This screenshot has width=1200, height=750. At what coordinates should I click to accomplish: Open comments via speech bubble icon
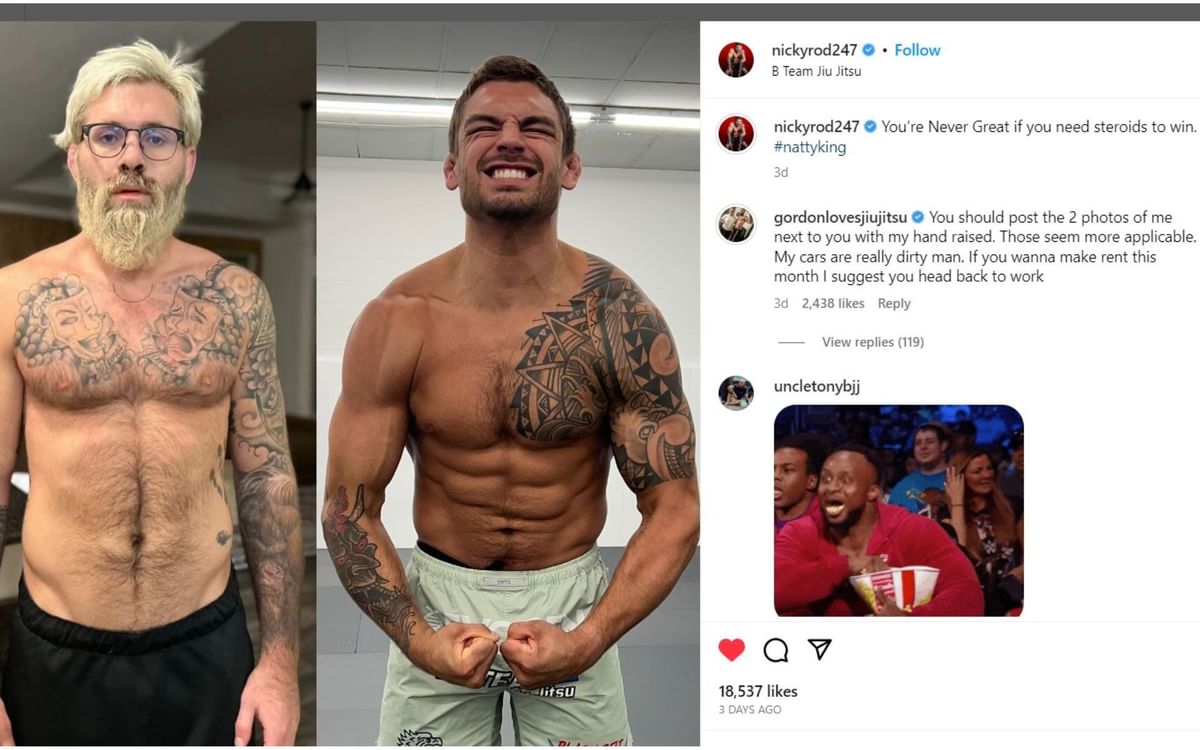pos(775,650)
